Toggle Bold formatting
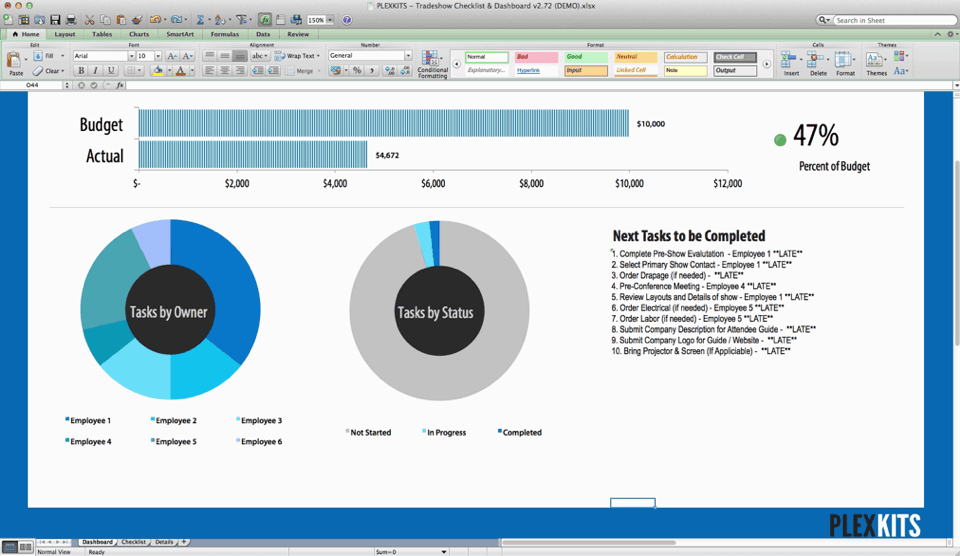This screenshot has height=556, width=960. (x=81, y=71)
